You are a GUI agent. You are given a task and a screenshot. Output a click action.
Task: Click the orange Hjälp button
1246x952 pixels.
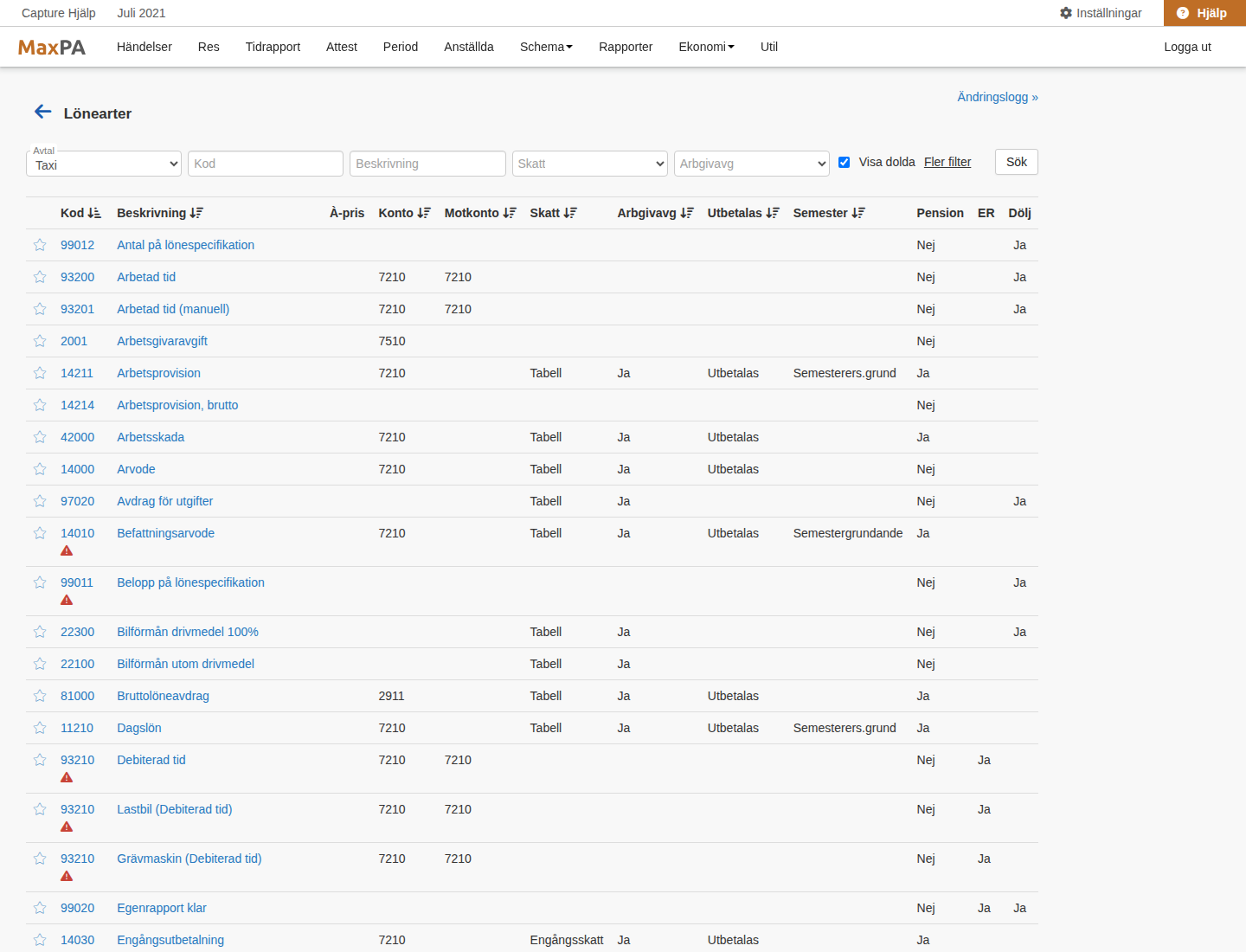pos(1204,13)
